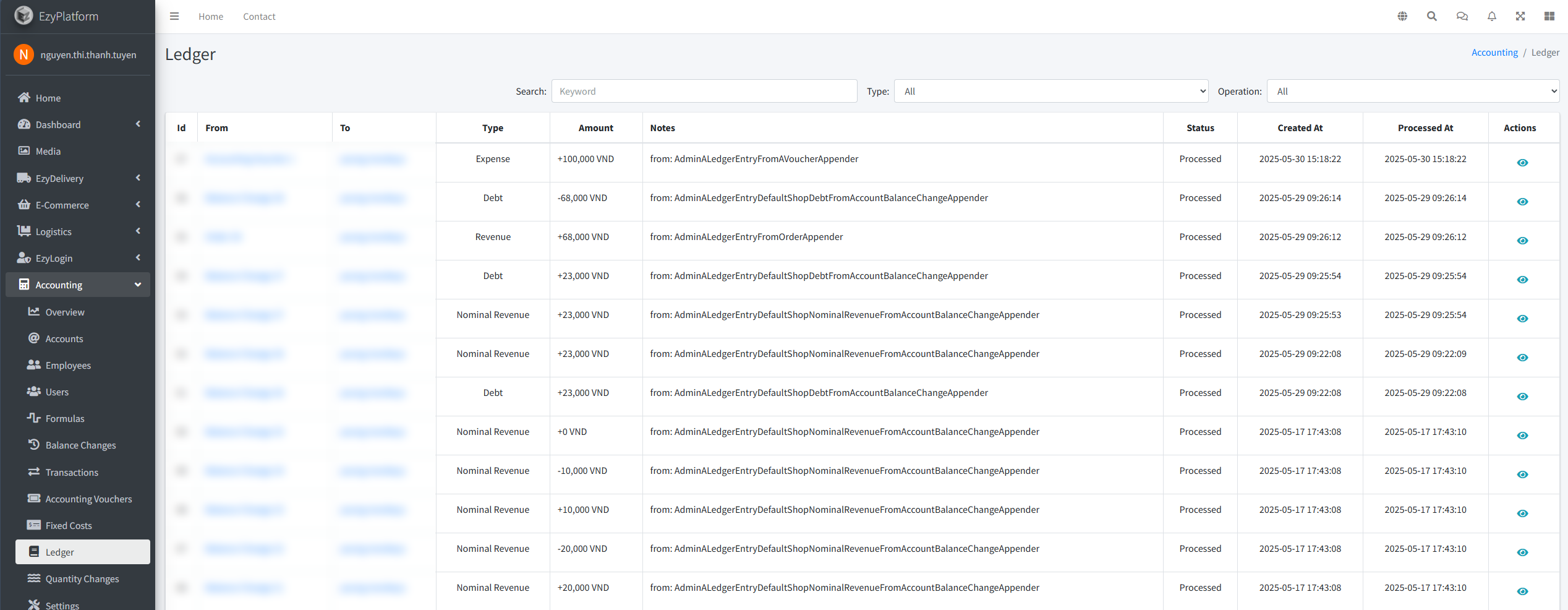Expand the EzyLogin sidebar menu
Viewport: 1568px width, 610px height.
coord(78,258)
